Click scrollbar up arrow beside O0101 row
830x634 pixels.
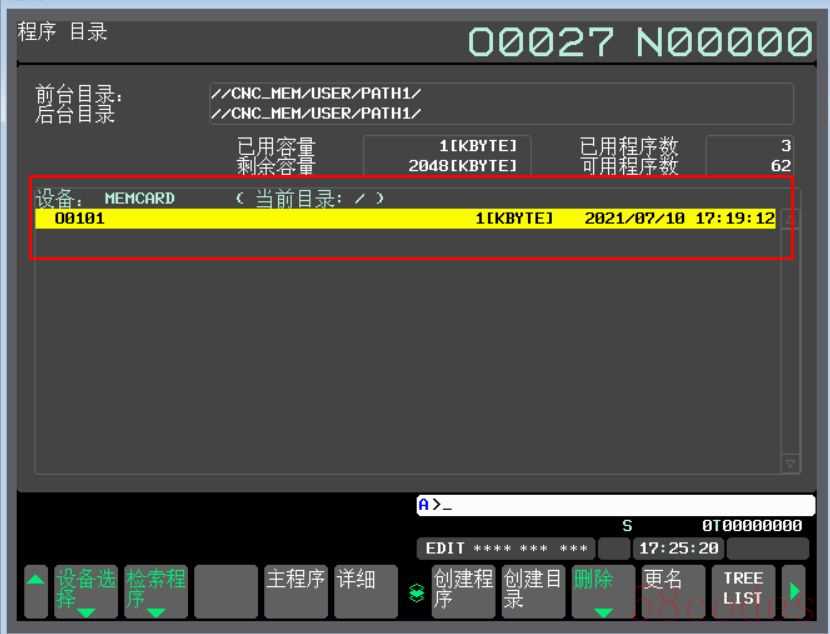point(790,218)
